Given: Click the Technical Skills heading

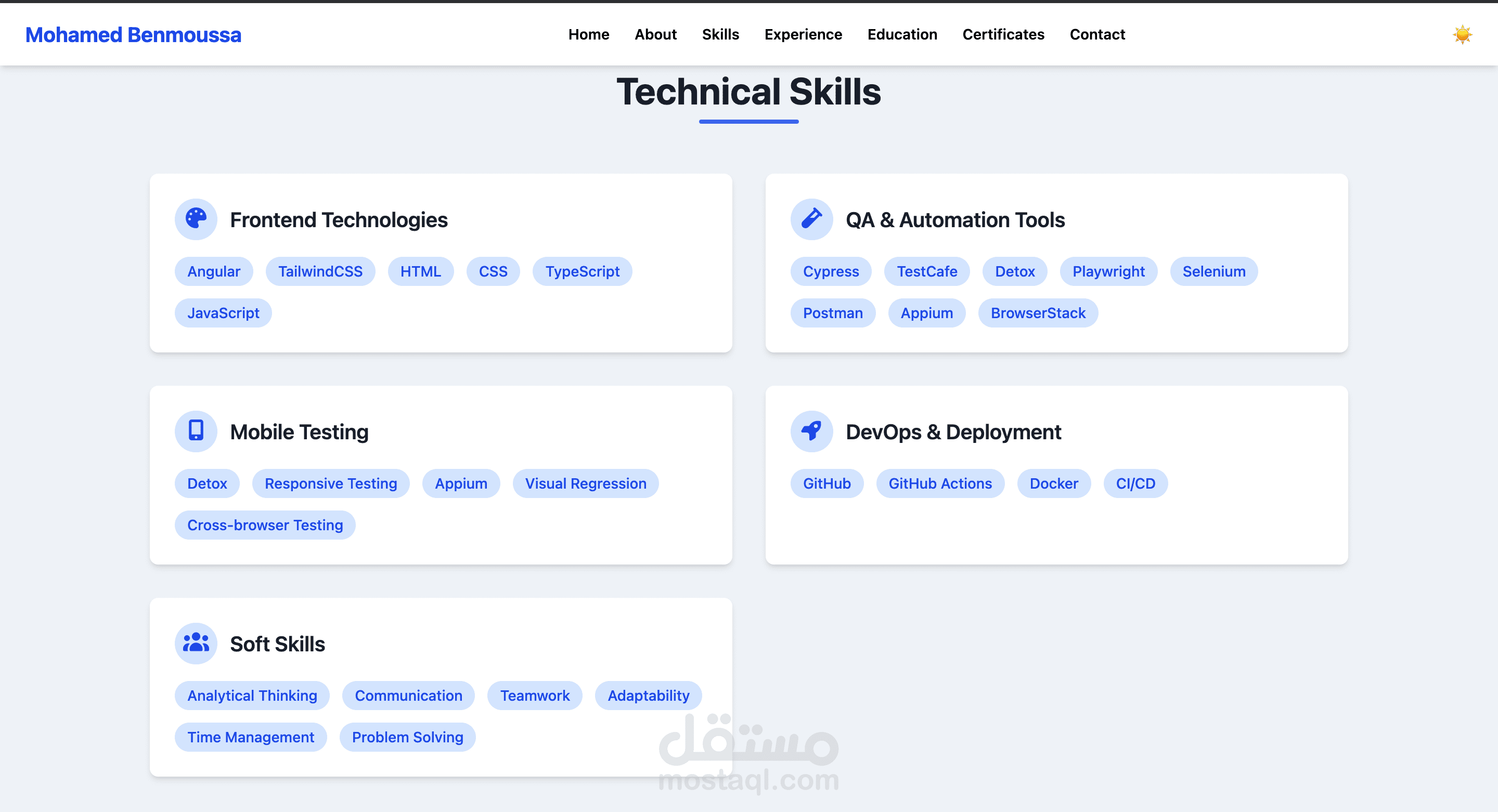Looking at the screenshot, I should pyautogui.click(x=748, y=92).
